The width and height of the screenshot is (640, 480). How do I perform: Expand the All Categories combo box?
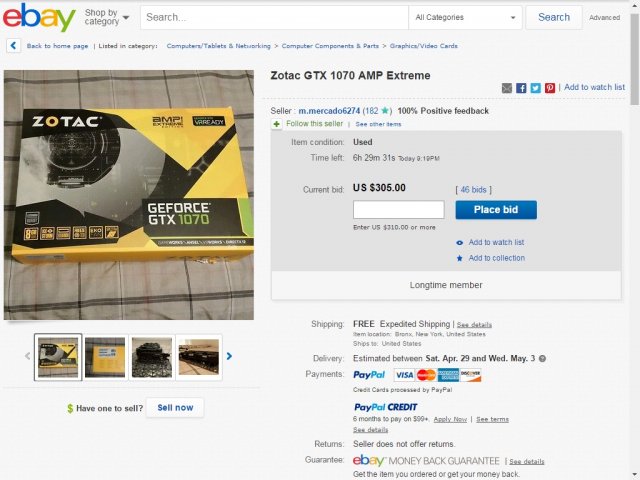coord(465,18)
